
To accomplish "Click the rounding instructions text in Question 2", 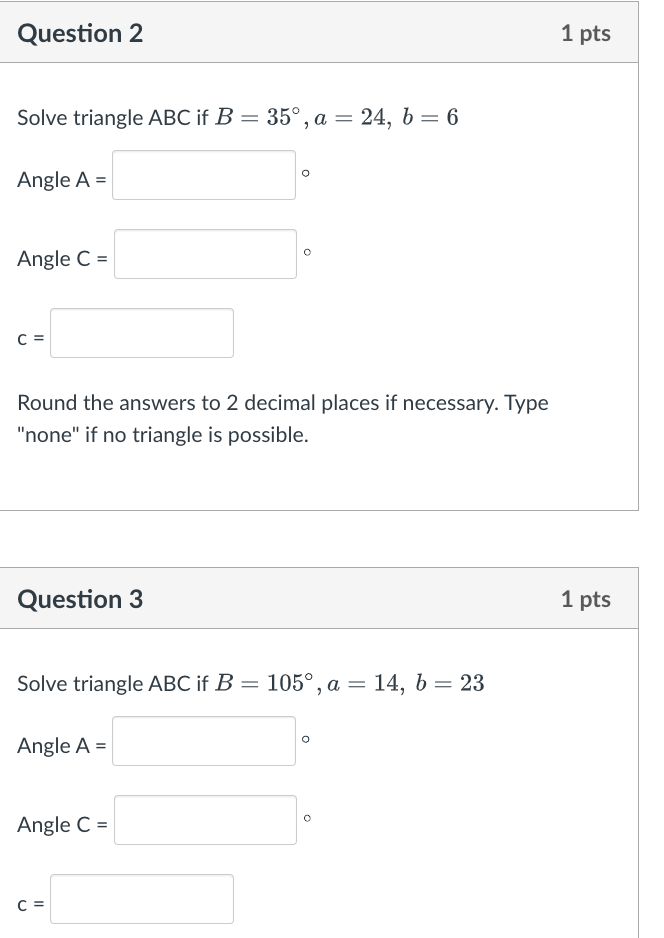I will pyautogui.click(x=283, y=417).
